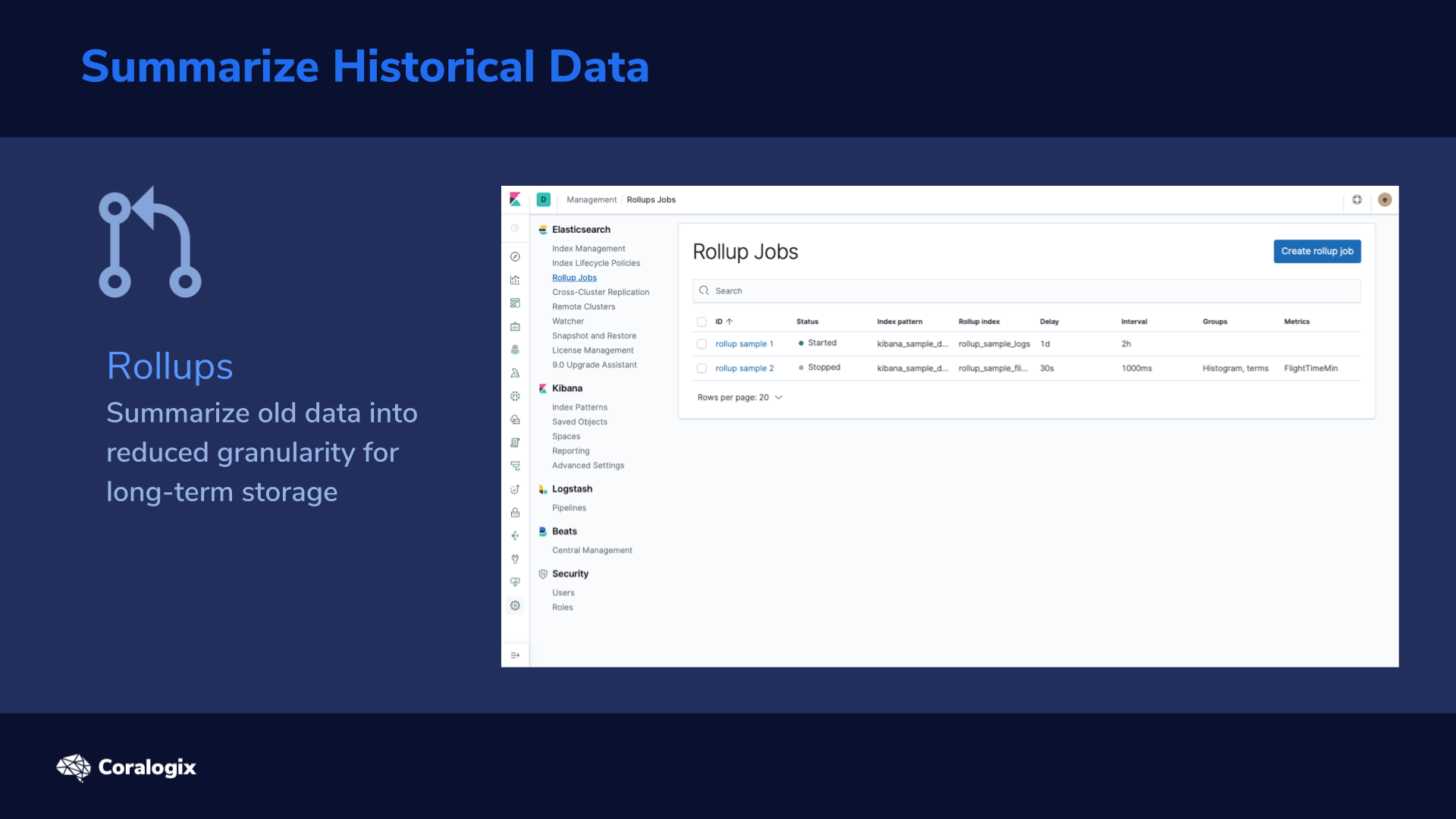Click the Create rollup job button
The image size is (1456, 819).
click(x=1316, y=251)
